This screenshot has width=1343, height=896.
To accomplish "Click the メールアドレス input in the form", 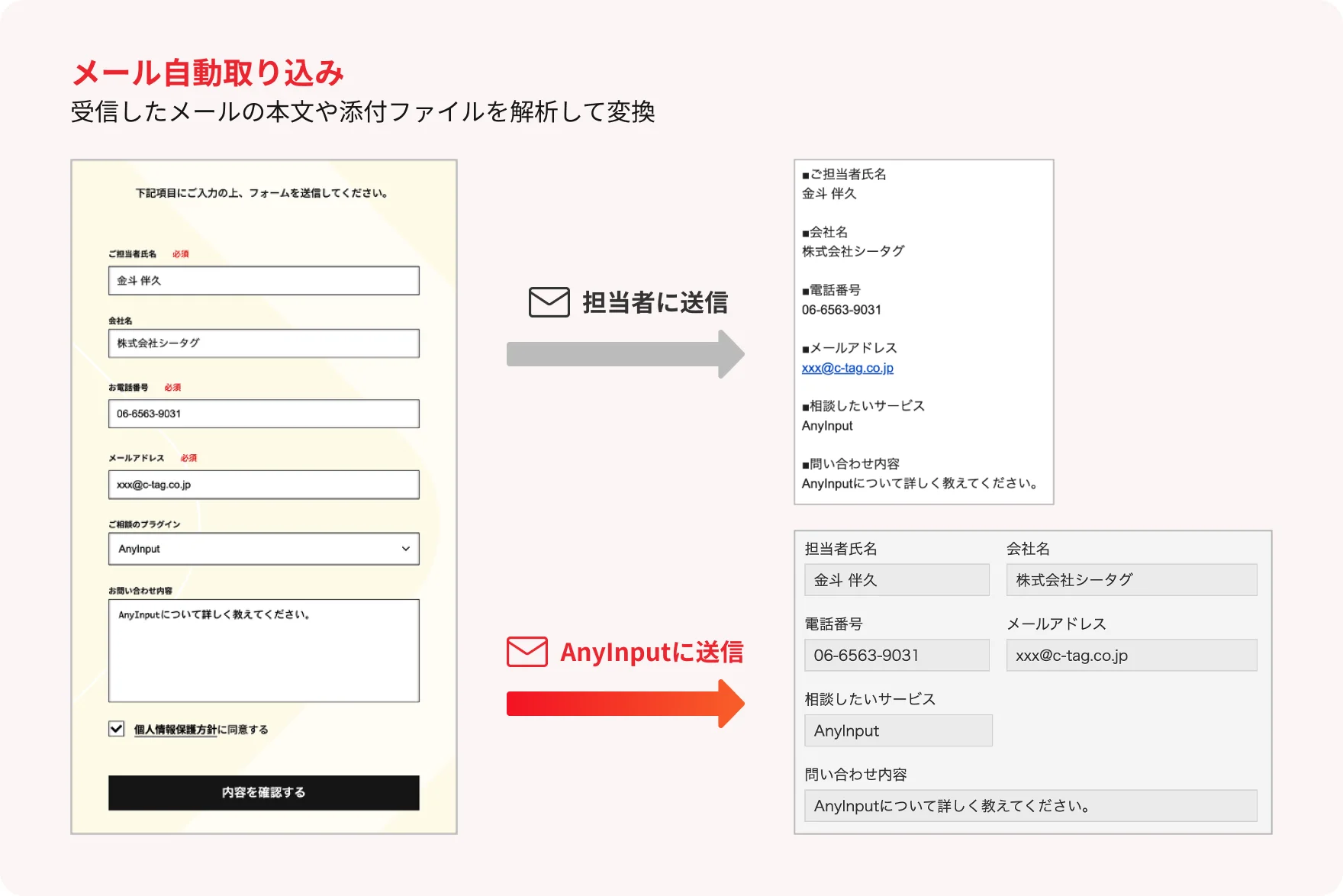I will [x=264, y=485].
